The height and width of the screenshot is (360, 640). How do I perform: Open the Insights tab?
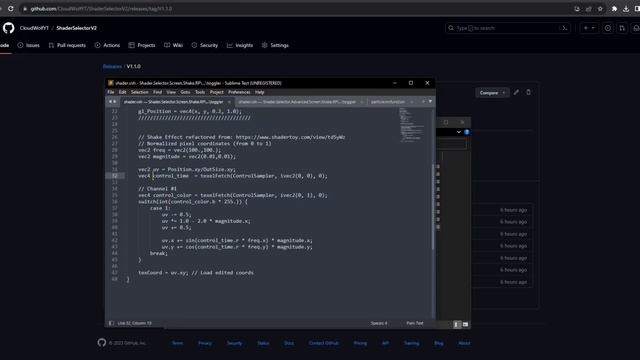240,45
